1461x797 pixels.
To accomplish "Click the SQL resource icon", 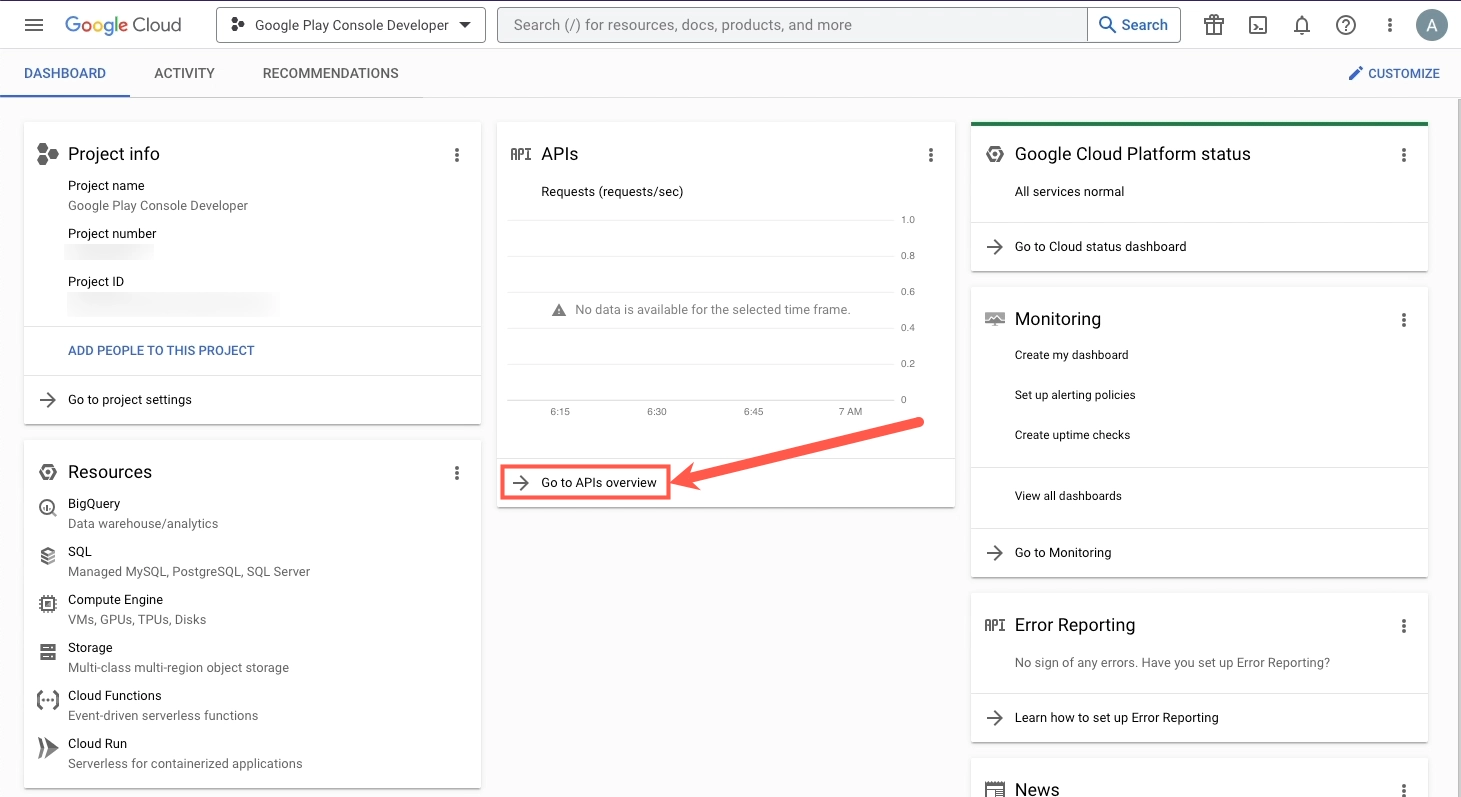I will [47, 556].
